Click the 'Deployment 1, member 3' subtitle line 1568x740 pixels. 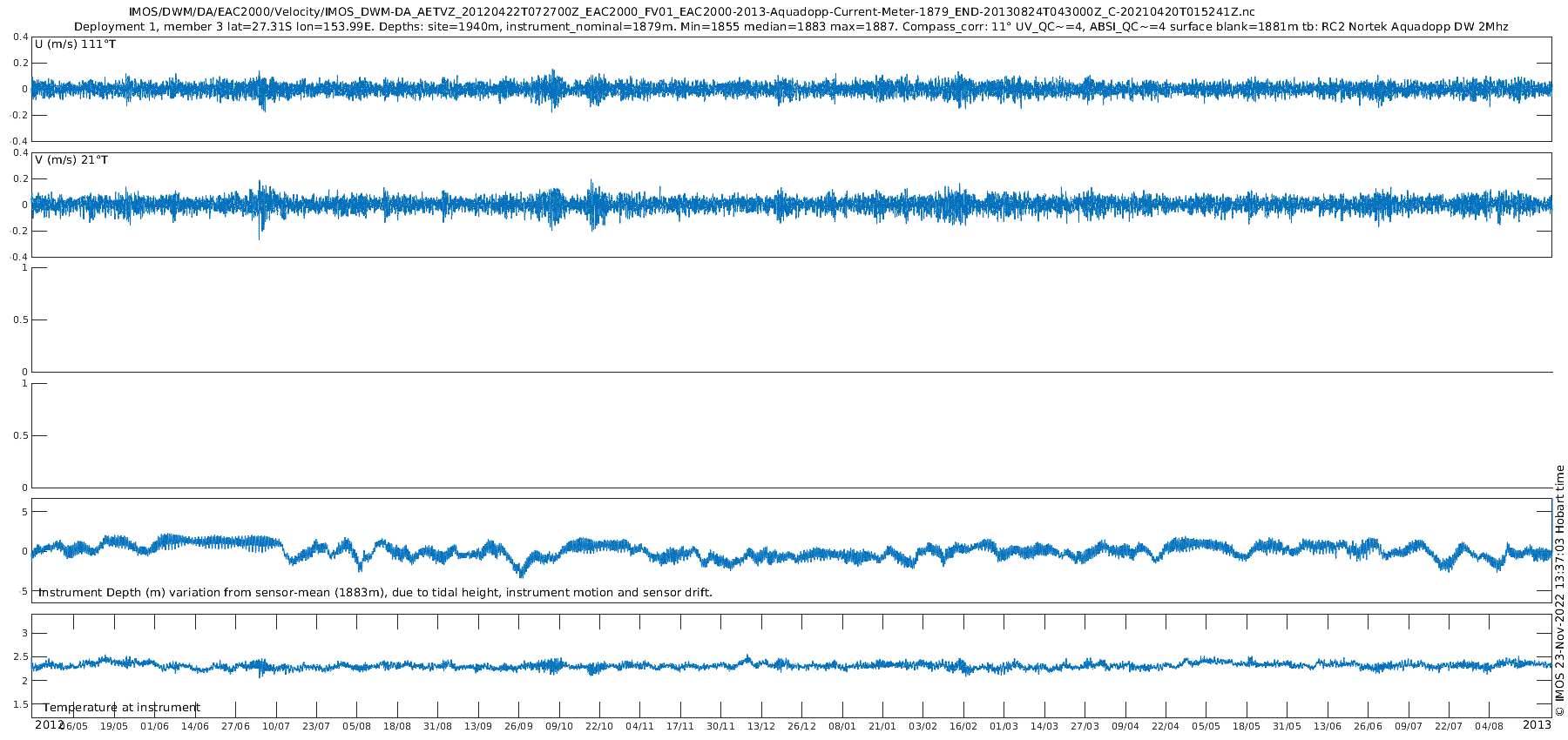[x=791, y=27]
